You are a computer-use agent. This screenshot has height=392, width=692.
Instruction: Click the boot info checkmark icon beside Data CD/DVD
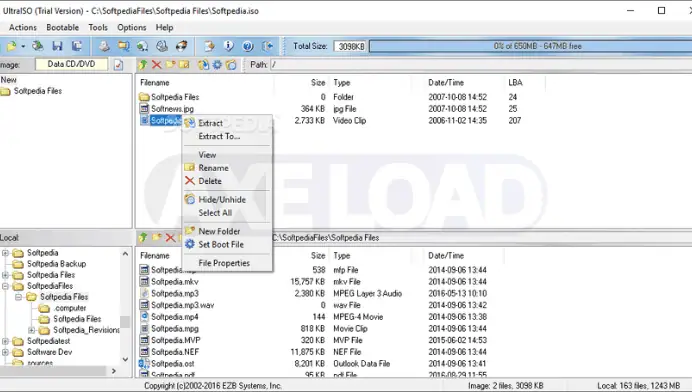point(118,65)
